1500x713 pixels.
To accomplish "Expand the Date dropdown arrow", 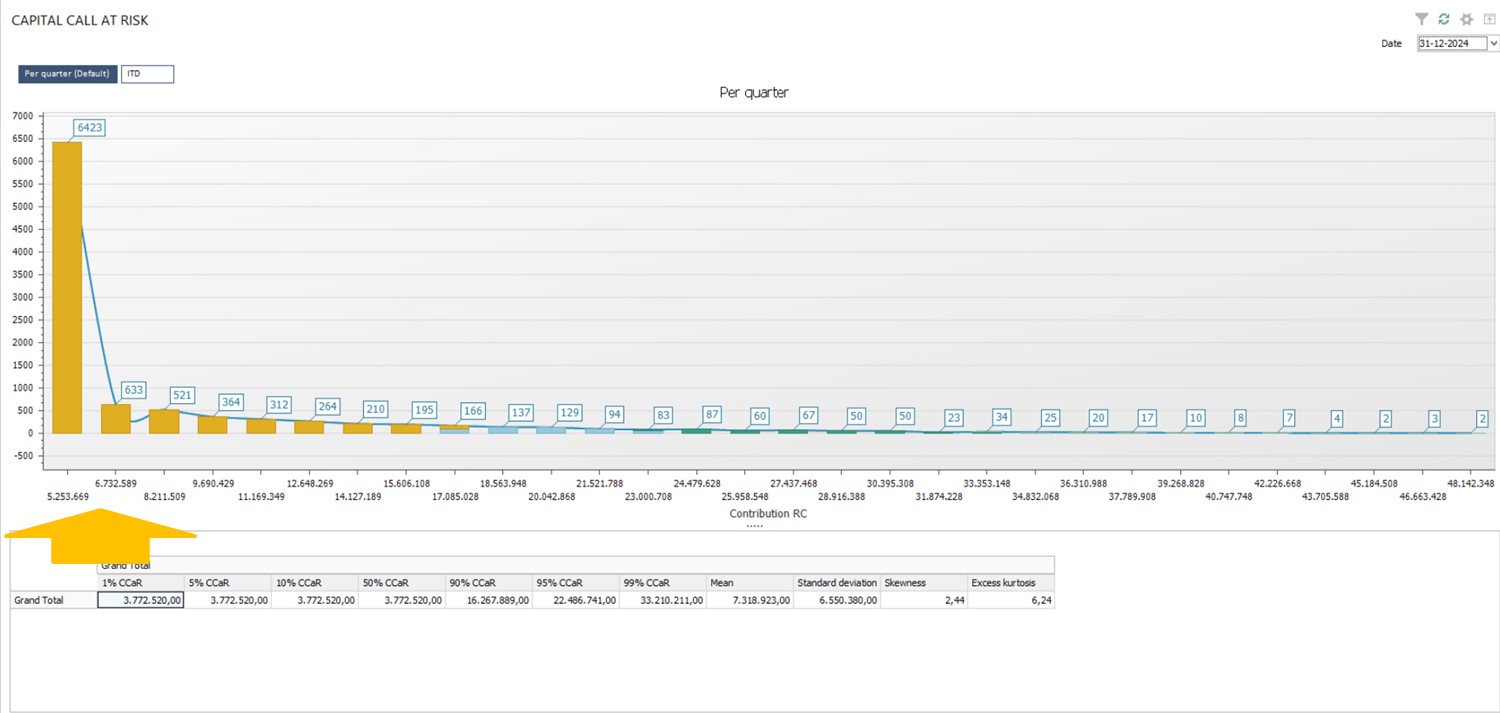I will point(1493,44).
